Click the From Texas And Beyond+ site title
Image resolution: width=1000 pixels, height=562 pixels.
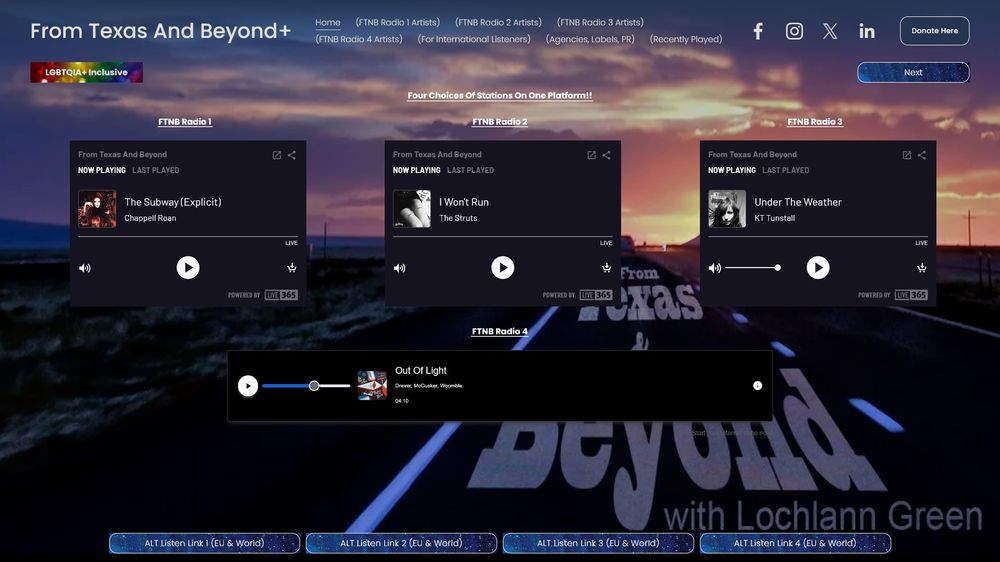pos(161,31)
